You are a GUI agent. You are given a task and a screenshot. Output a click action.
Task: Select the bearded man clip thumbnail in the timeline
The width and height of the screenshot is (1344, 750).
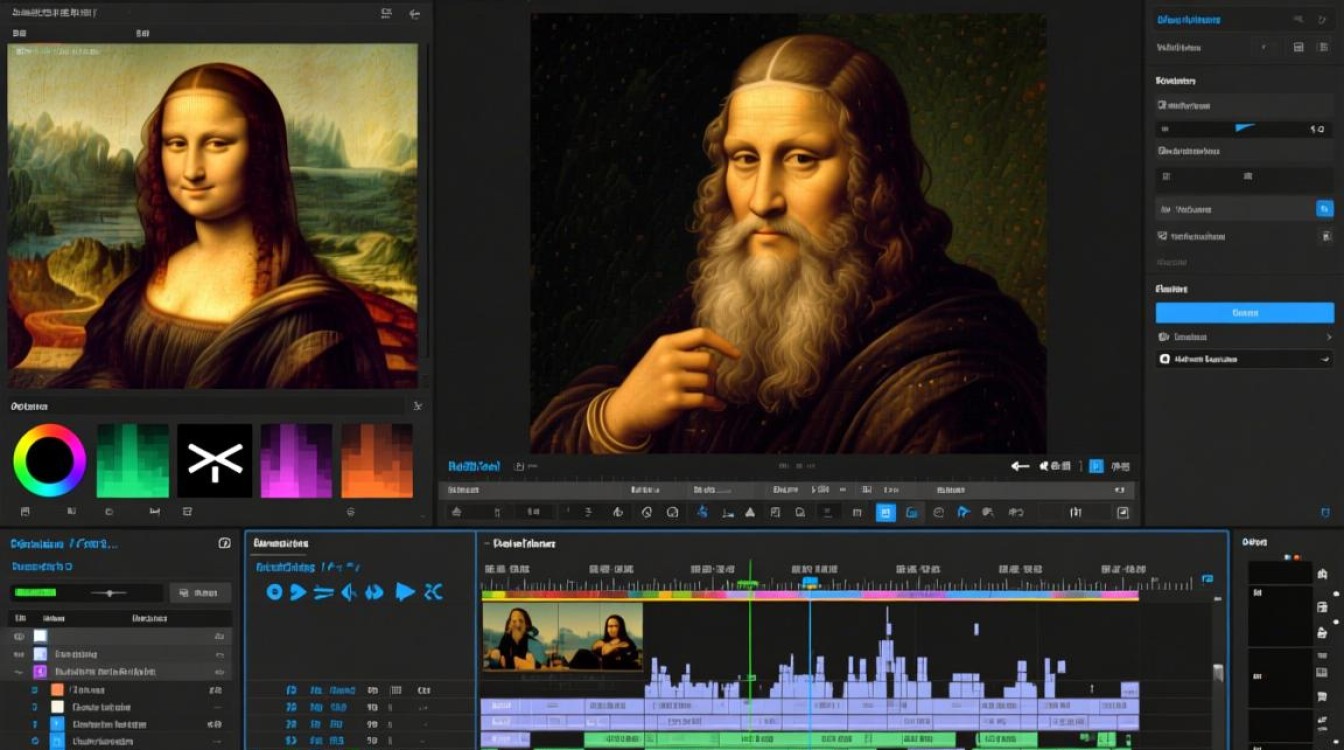(520, 636)
